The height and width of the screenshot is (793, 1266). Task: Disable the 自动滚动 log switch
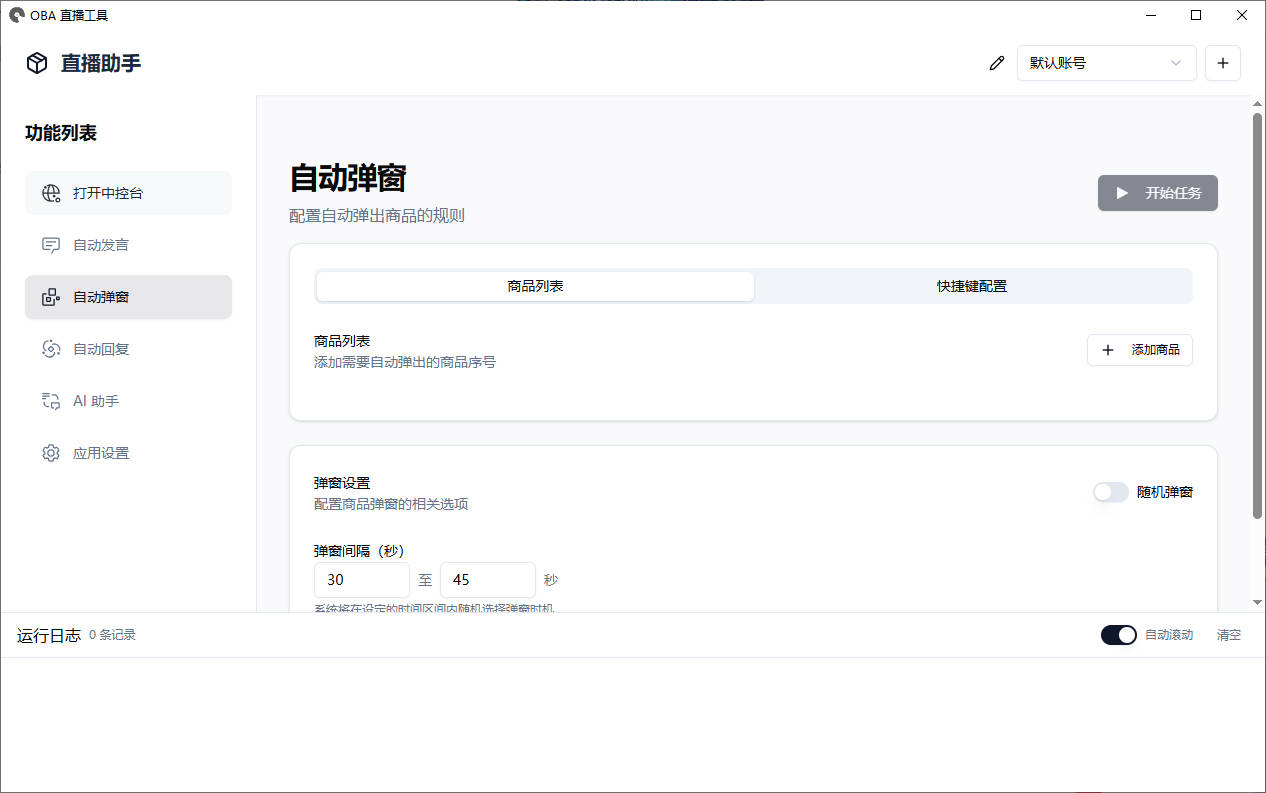pos(1119,635)
